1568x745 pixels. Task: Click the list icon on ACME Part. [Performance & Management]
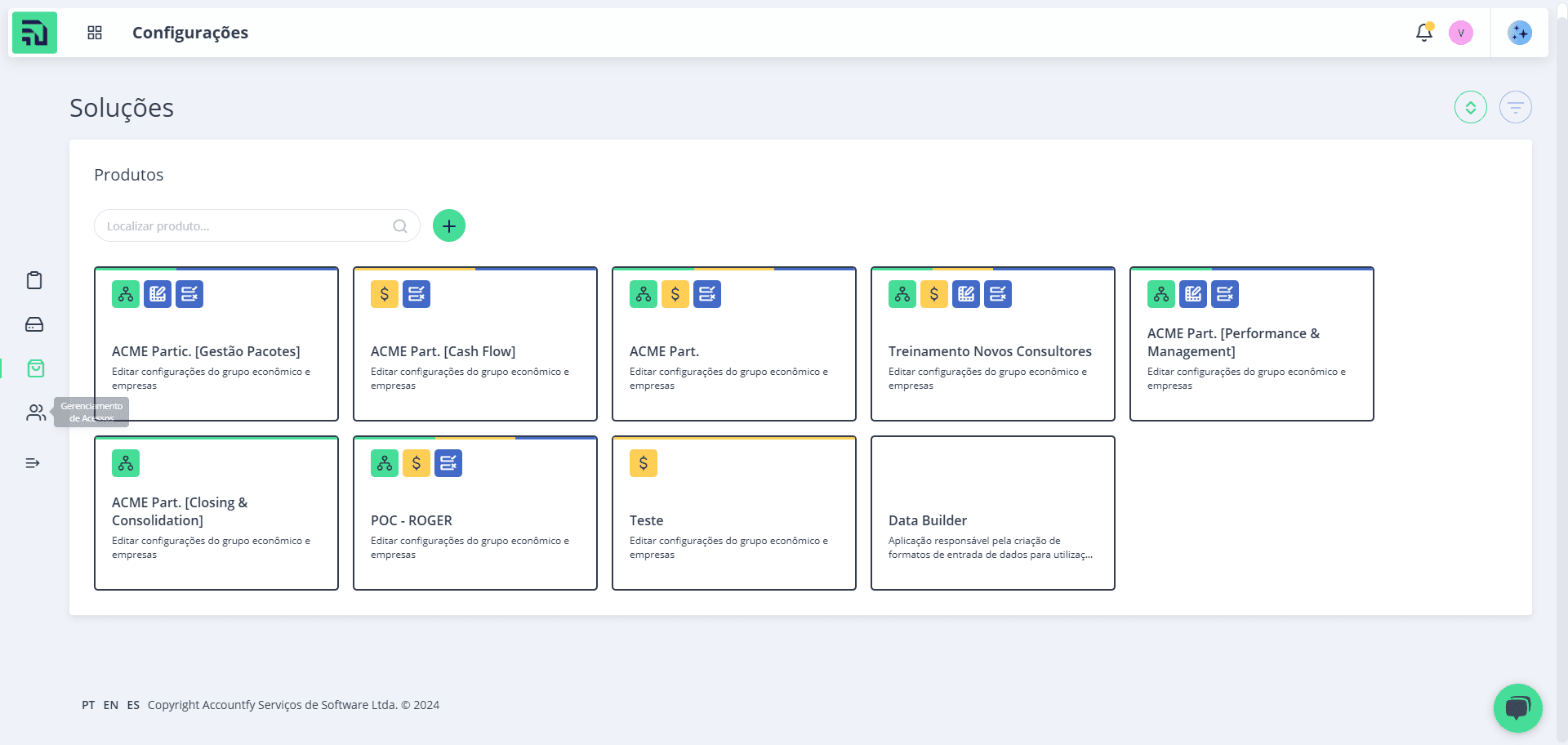tap(1225, 294)
